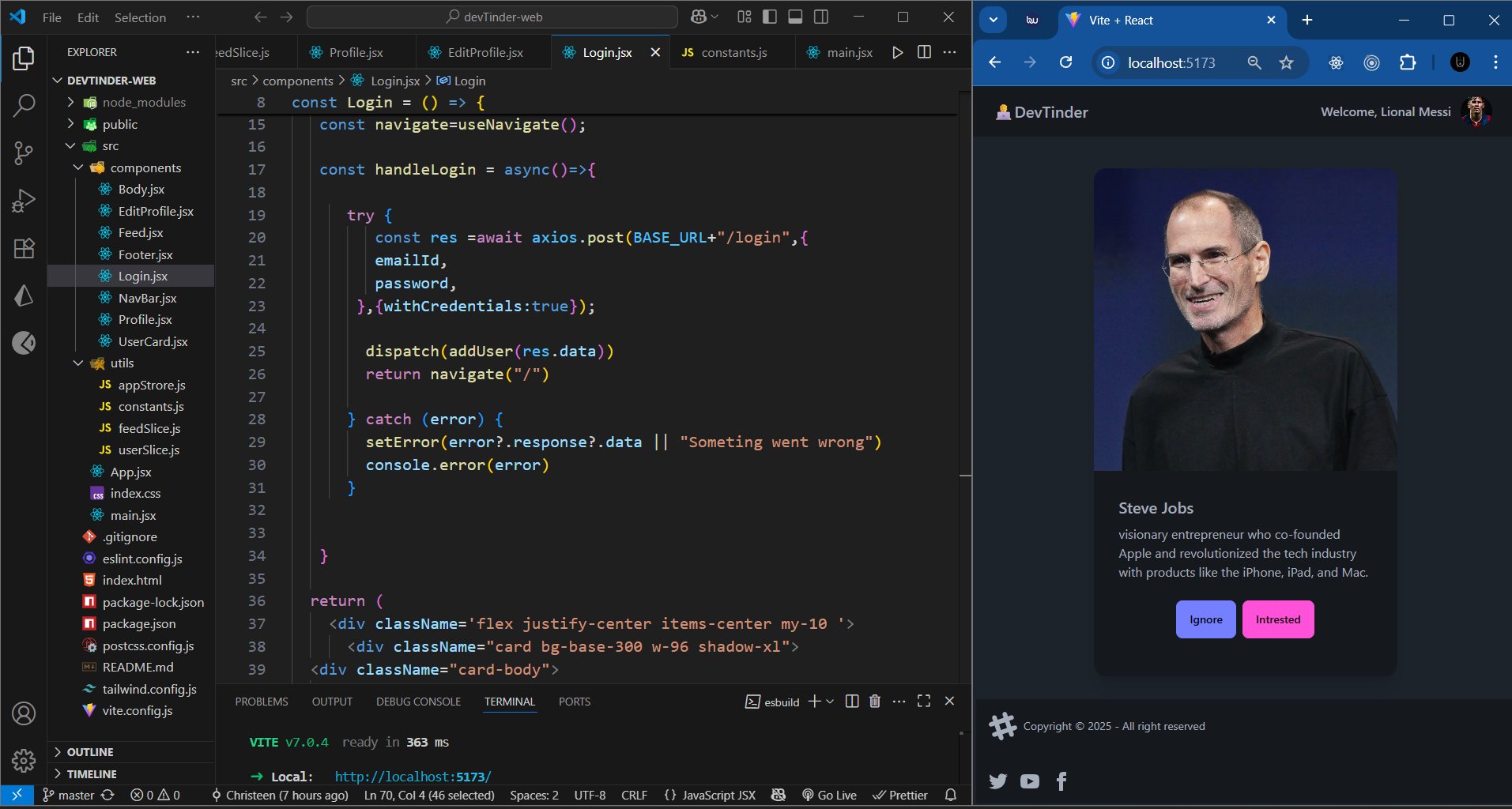The width and height of the screenshot is (1512, 809).
Task: Click DevTinder logo link
Action: click(1042, 112)
